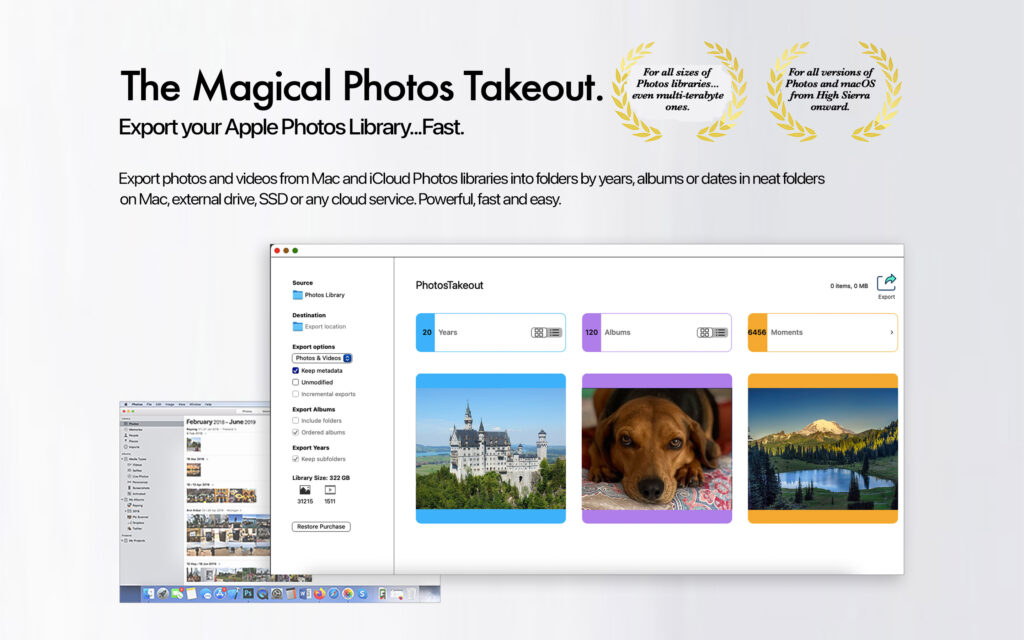Launch Safari from the Dock
The height and width of the screenshot is (640, 1024).
click(334, 594)
